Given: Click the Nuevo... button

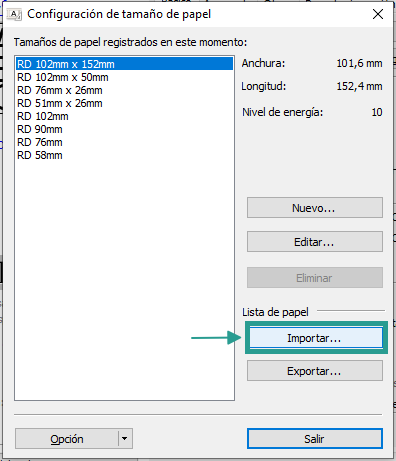Looking at the screenshot, I should pyautogui.click(x=315, y=208).
